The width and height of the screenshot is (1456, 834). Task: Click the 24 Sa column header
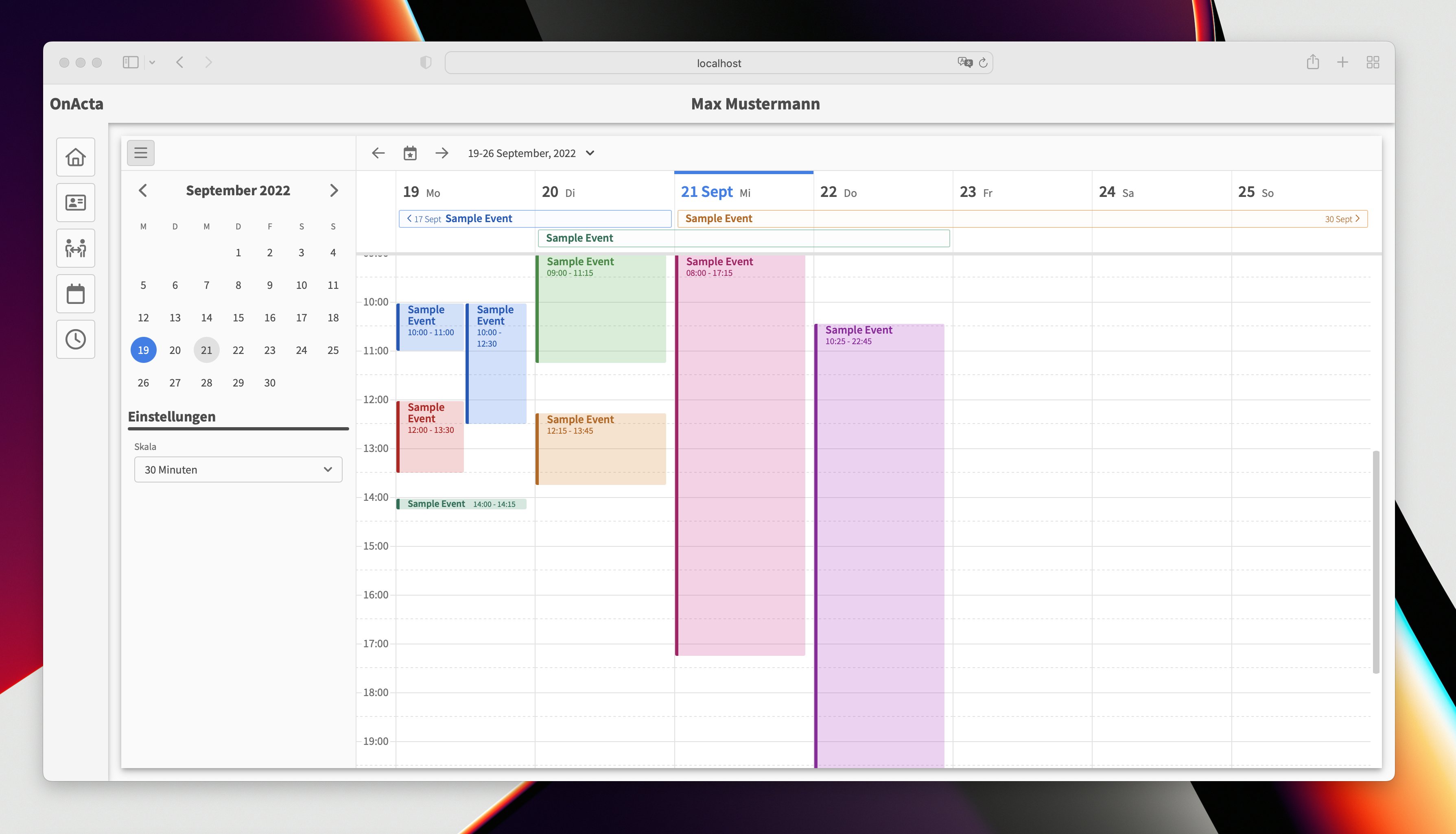click(x=1116, y=192)
